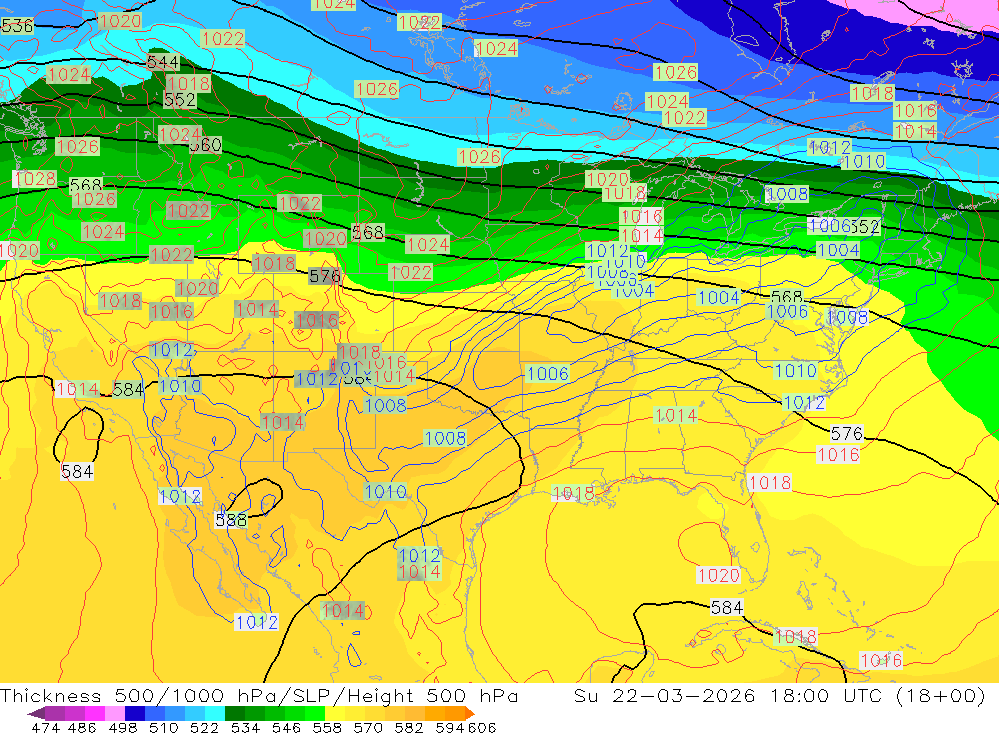The width and height of the screenshot is (1000, 733).
Task: Click the 536 height contour label
Action: (17, 26)
